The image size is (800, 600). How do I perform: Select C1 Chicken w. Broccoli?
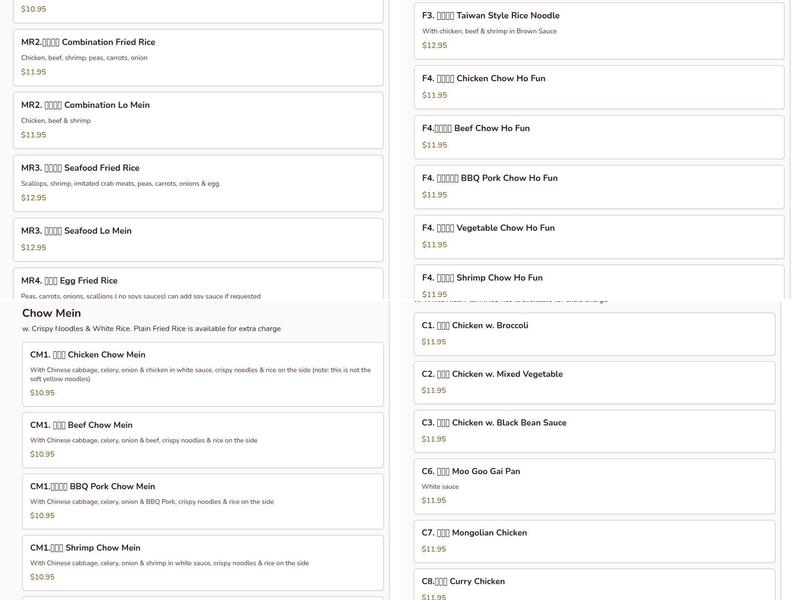[594, 333]
